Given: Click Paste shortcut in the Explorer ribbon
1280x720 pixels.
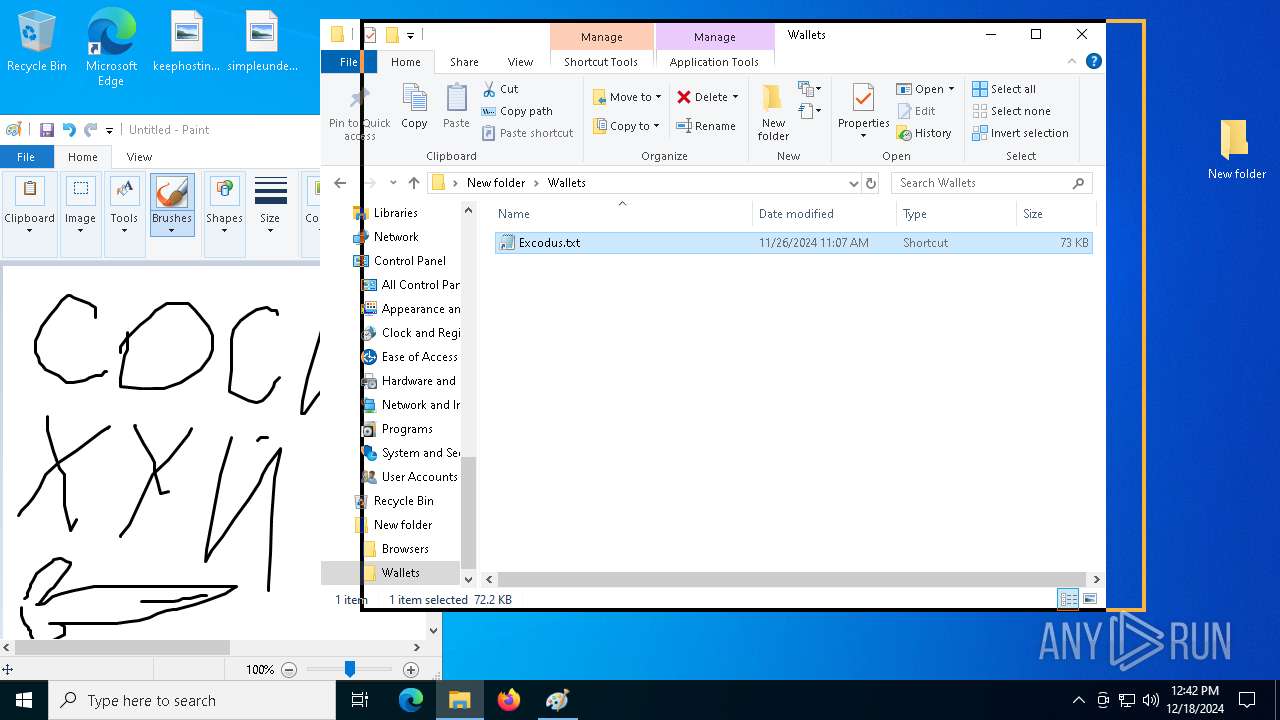Looking at the screenshot, I should [528, 133].
